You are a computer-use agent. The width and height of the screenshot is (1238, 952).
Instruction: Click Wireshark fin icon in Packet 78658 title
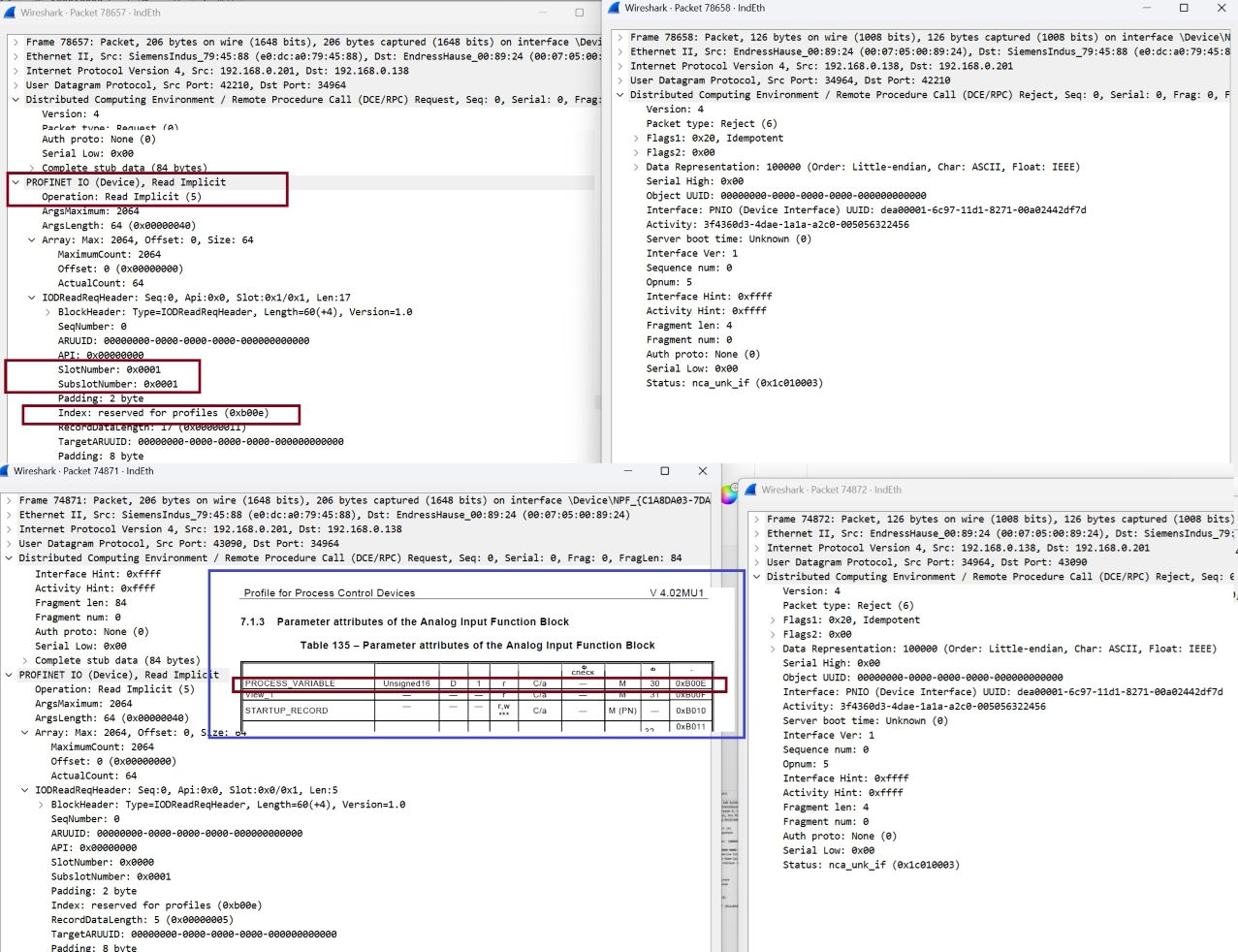(x=615, y=8)
